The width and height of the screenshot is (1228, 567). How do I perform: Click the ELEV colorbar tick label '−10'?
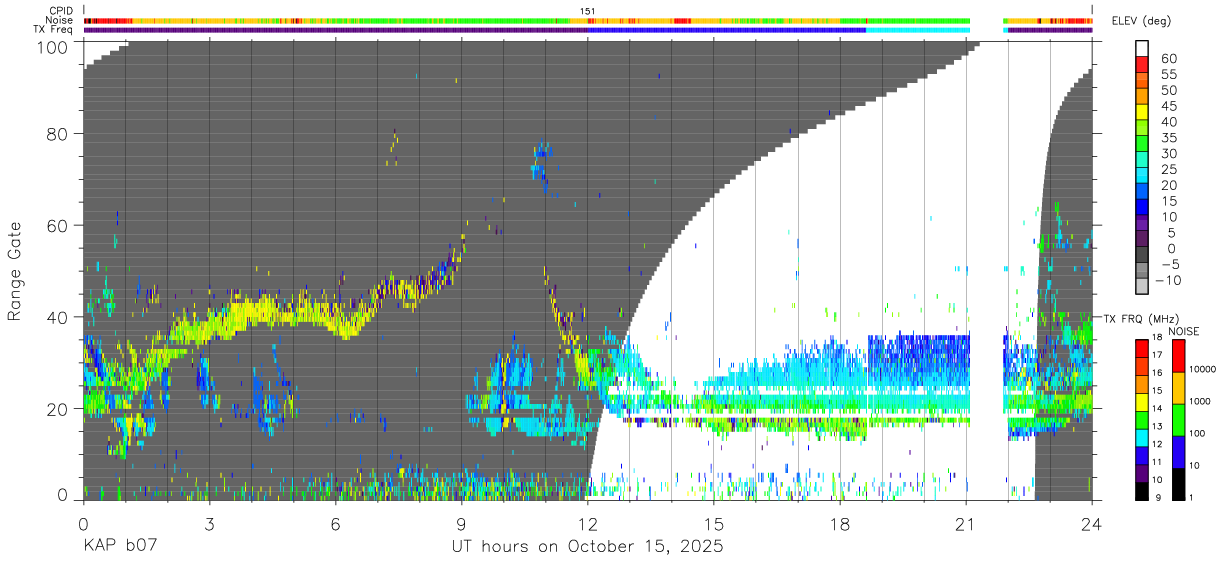[1169, 280]
